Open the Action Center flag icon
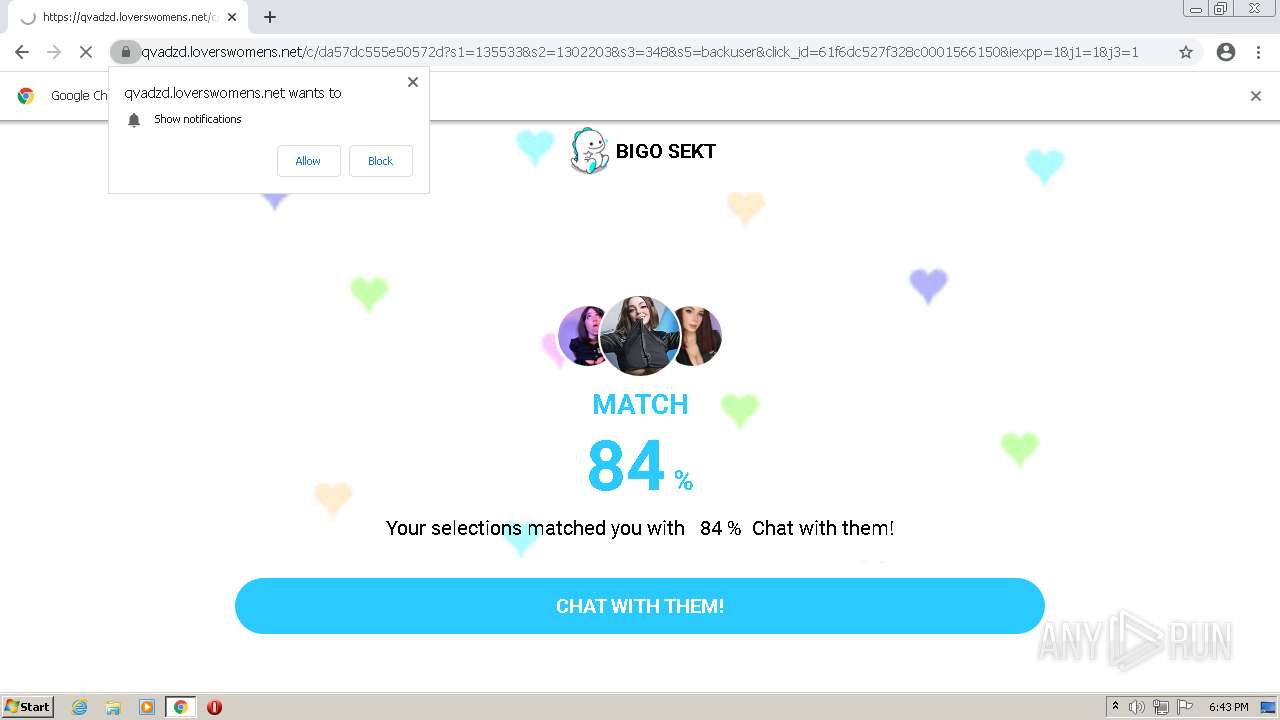 tap(1185, 707)
